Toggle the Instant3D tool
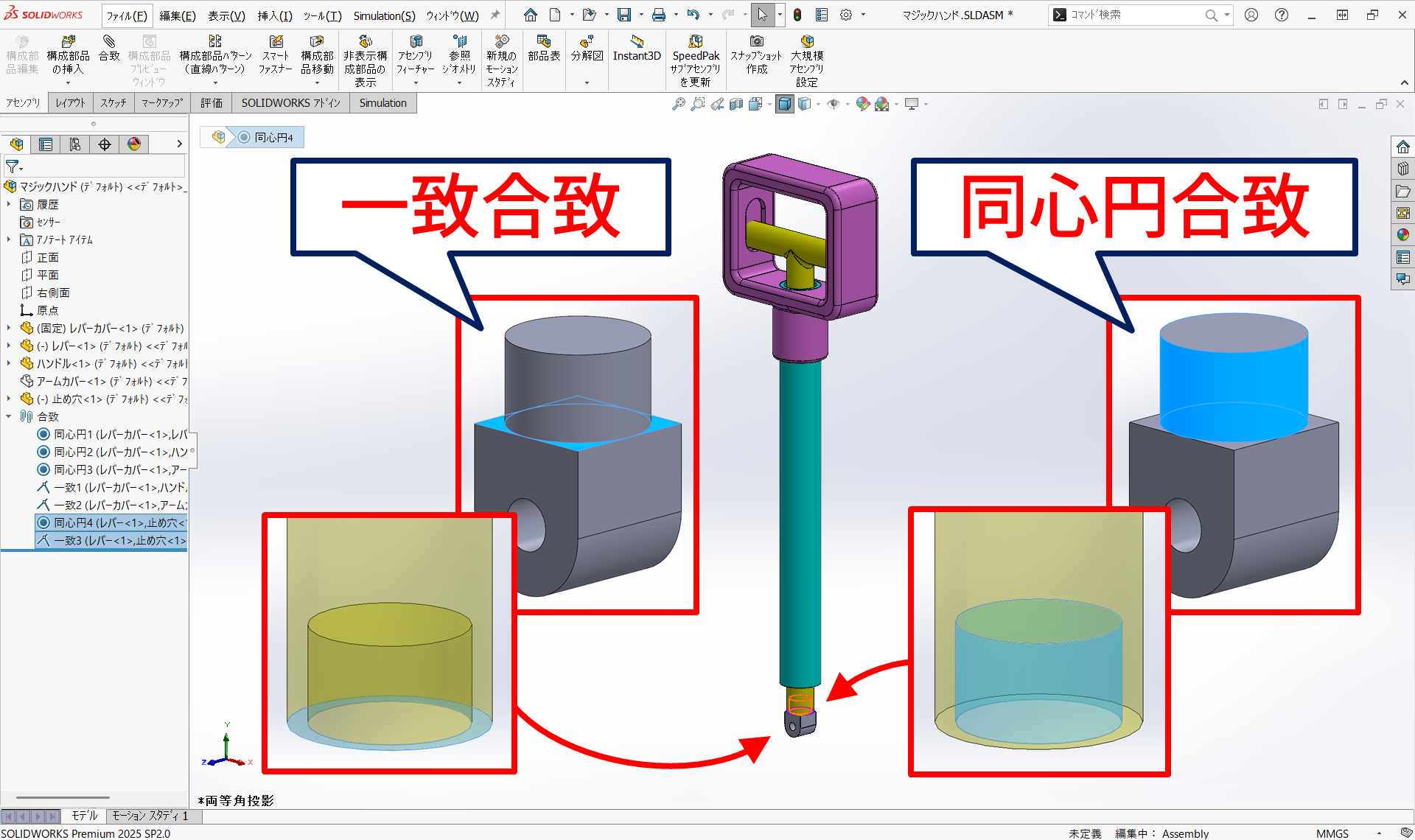 click(637, 48)
